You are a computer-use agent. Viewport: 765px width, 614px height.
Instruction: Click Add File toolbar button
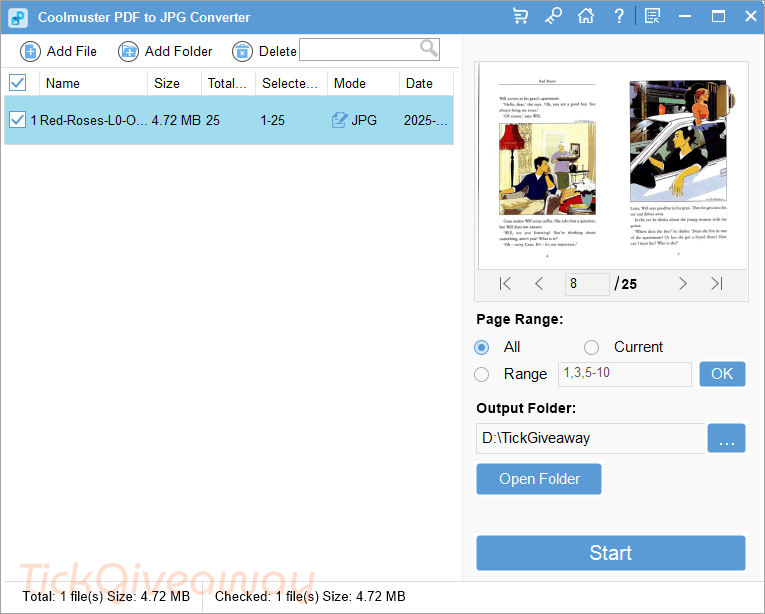click(x=59, y=51)
